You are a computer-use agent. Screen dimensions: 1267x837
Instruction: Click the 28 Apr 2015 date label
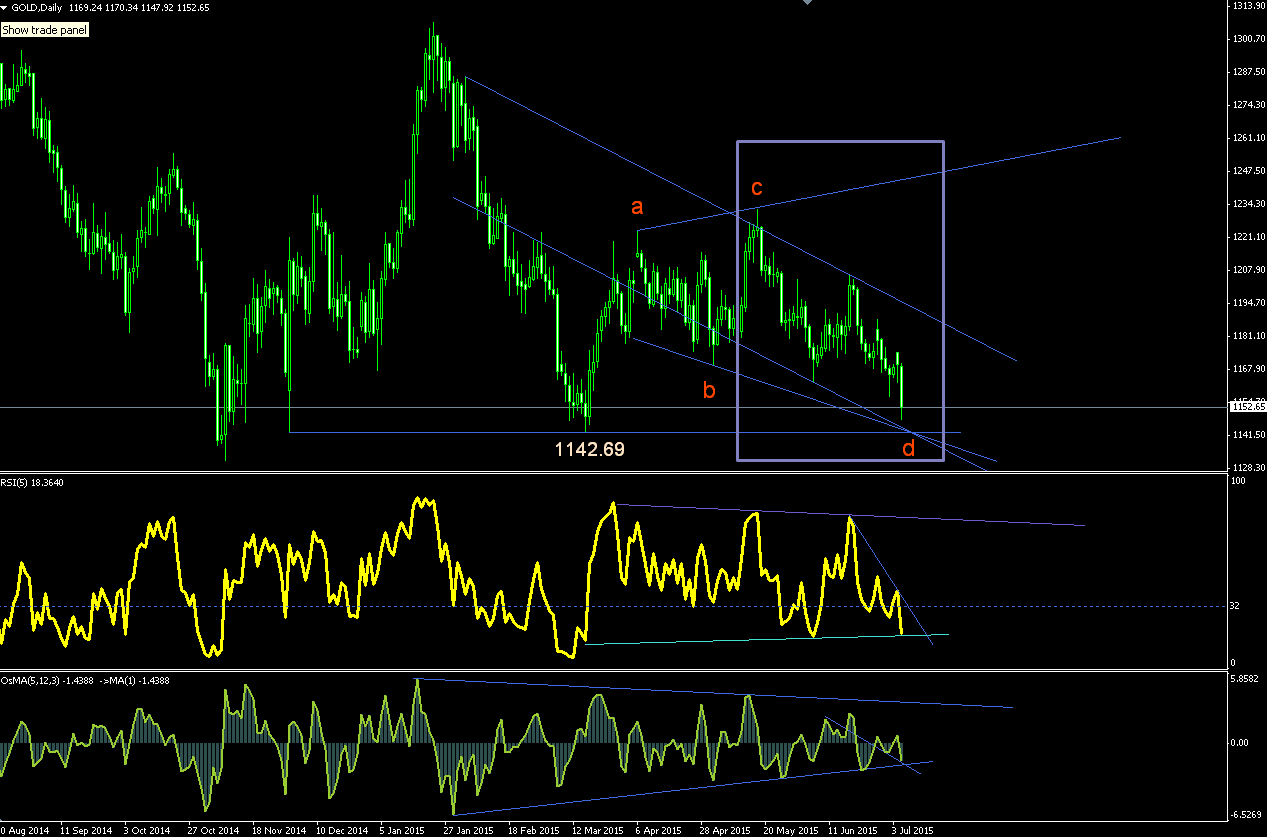pyautogui.click(x=725, y=830)
